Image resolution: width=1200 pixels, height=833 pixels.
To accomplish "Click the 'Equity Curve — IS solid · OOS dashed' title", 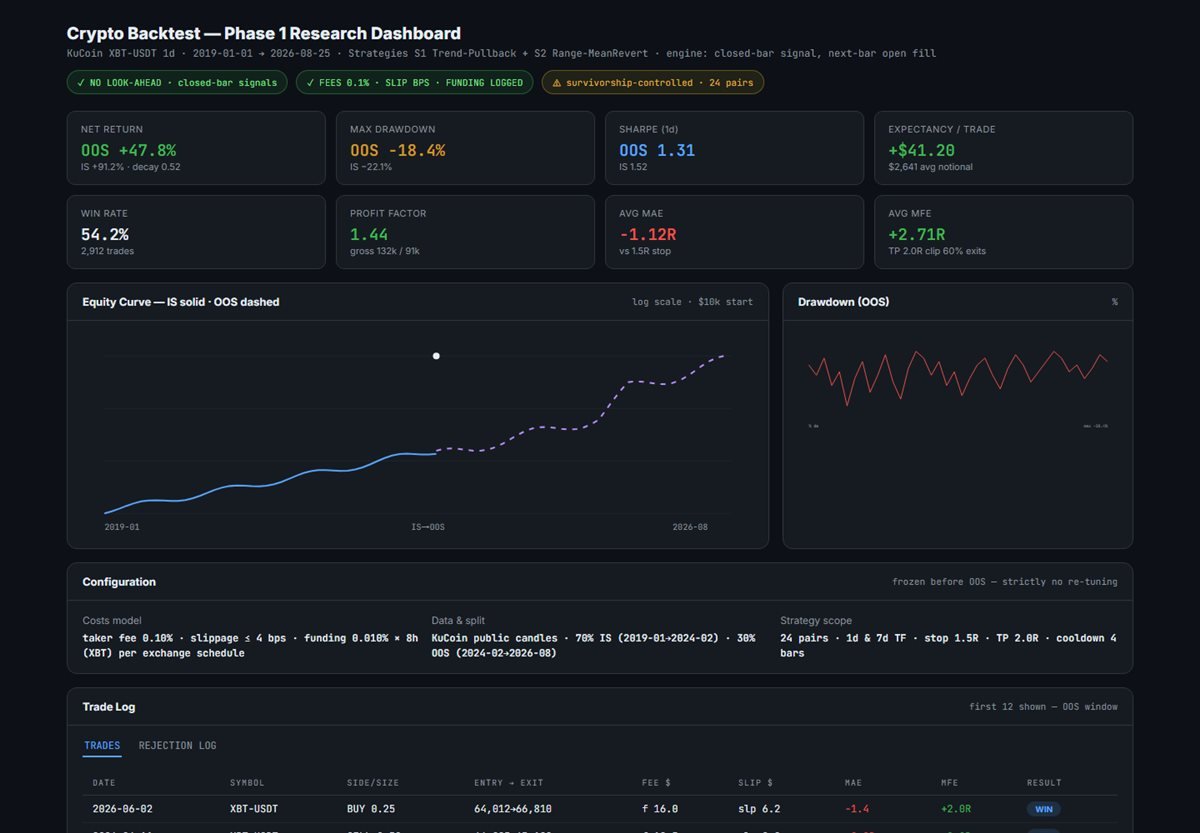I will [x=181, y=302].
